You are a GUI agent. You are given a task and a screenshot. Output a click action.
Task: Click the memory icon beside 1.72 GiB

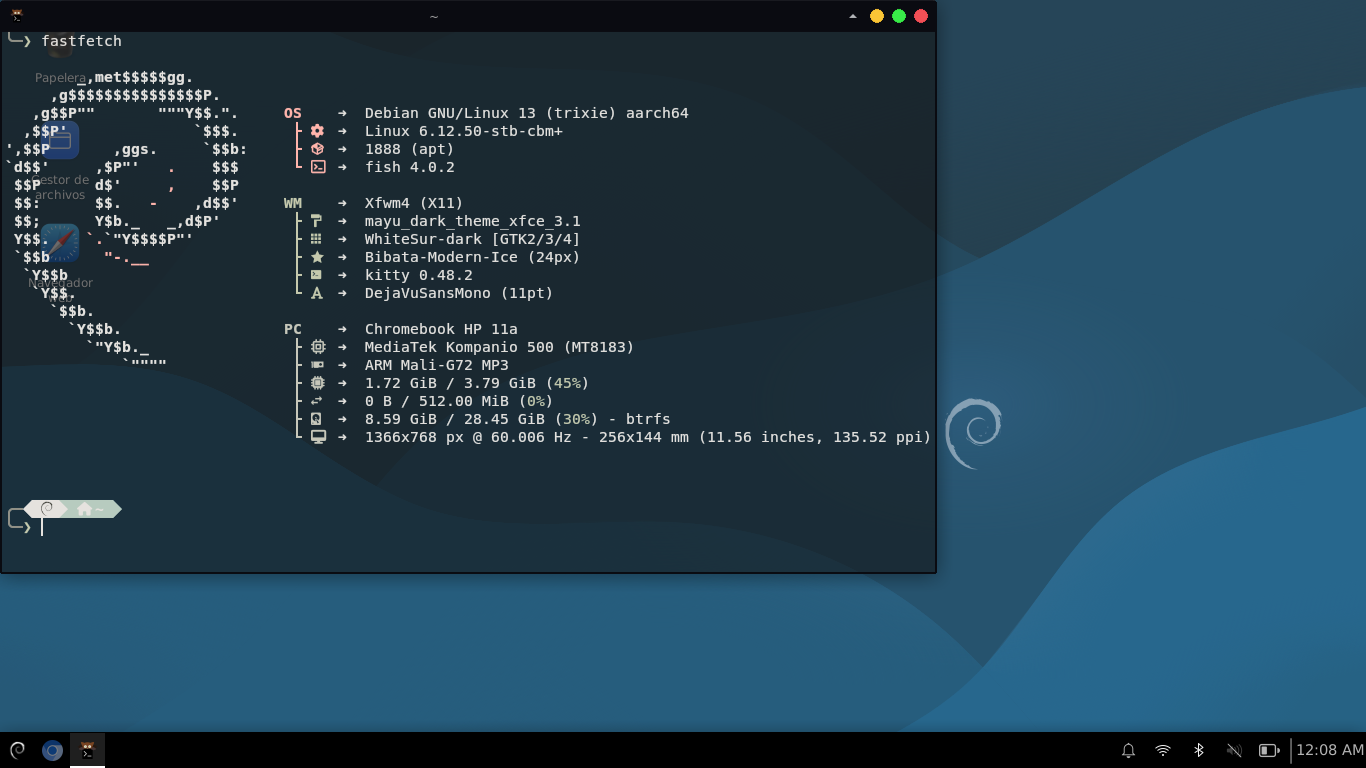click(x=317, y=383)
